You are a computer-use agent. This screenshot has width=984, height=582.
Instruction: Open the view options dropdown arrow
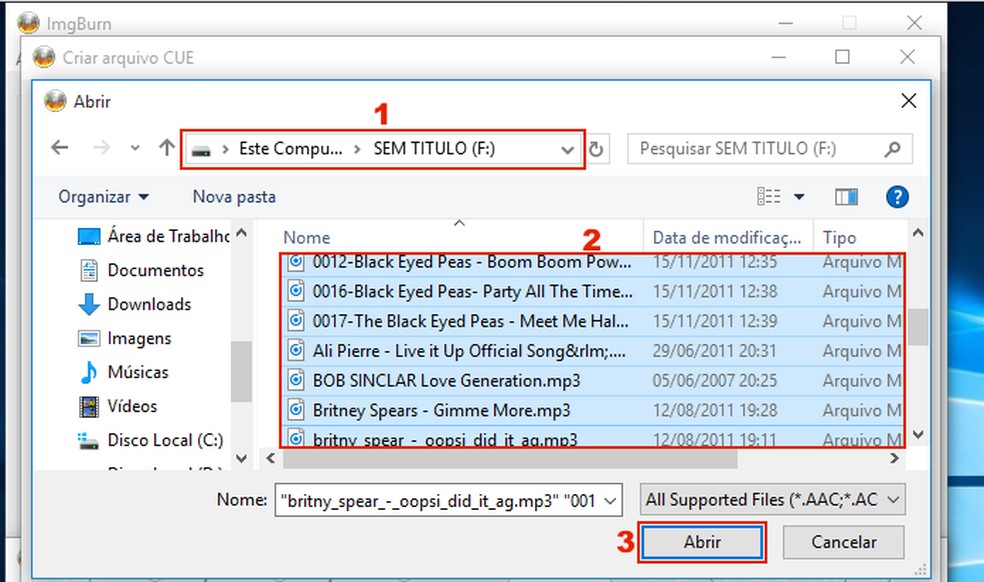pyautogui.click(x=799, y=197)
